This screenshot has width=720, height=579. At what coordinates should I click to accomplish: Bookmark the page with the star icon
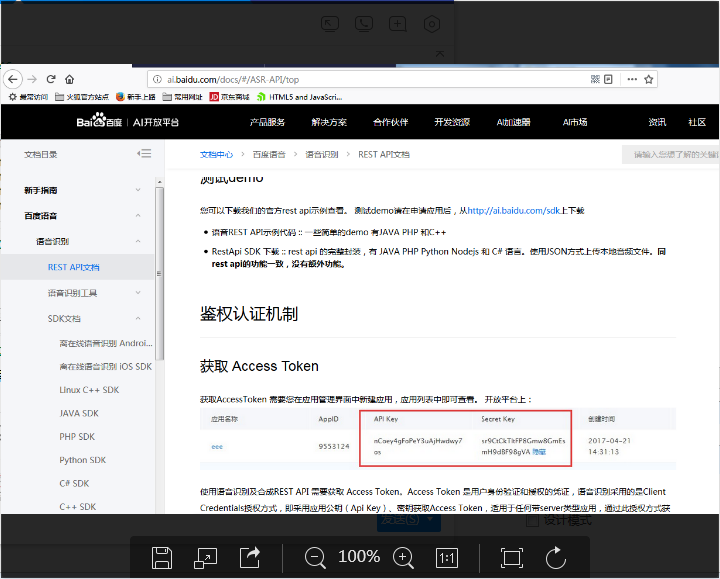(x=648, y=79)
